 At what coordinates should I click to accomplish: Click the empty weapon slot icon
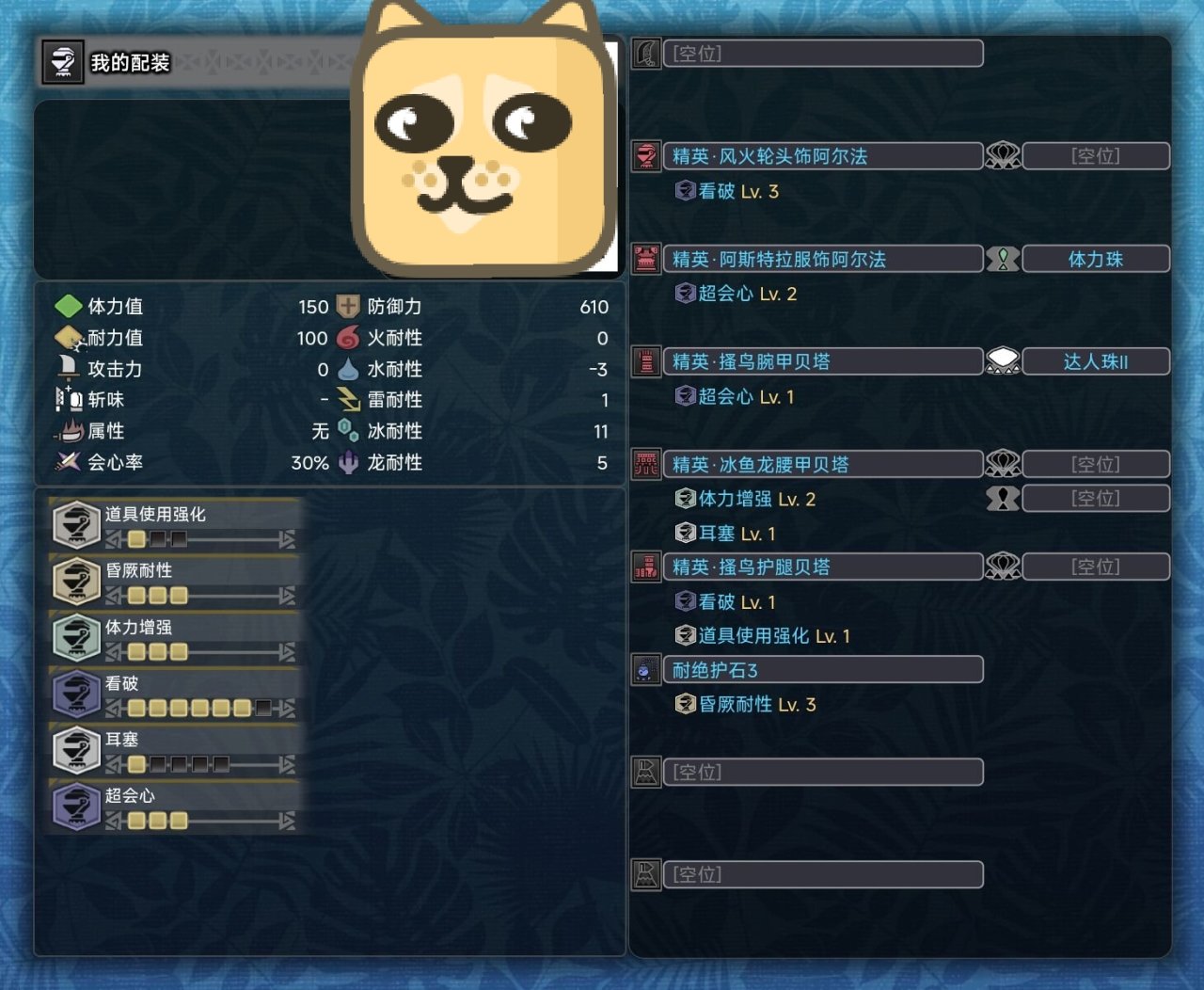click(x=646, y=53)
